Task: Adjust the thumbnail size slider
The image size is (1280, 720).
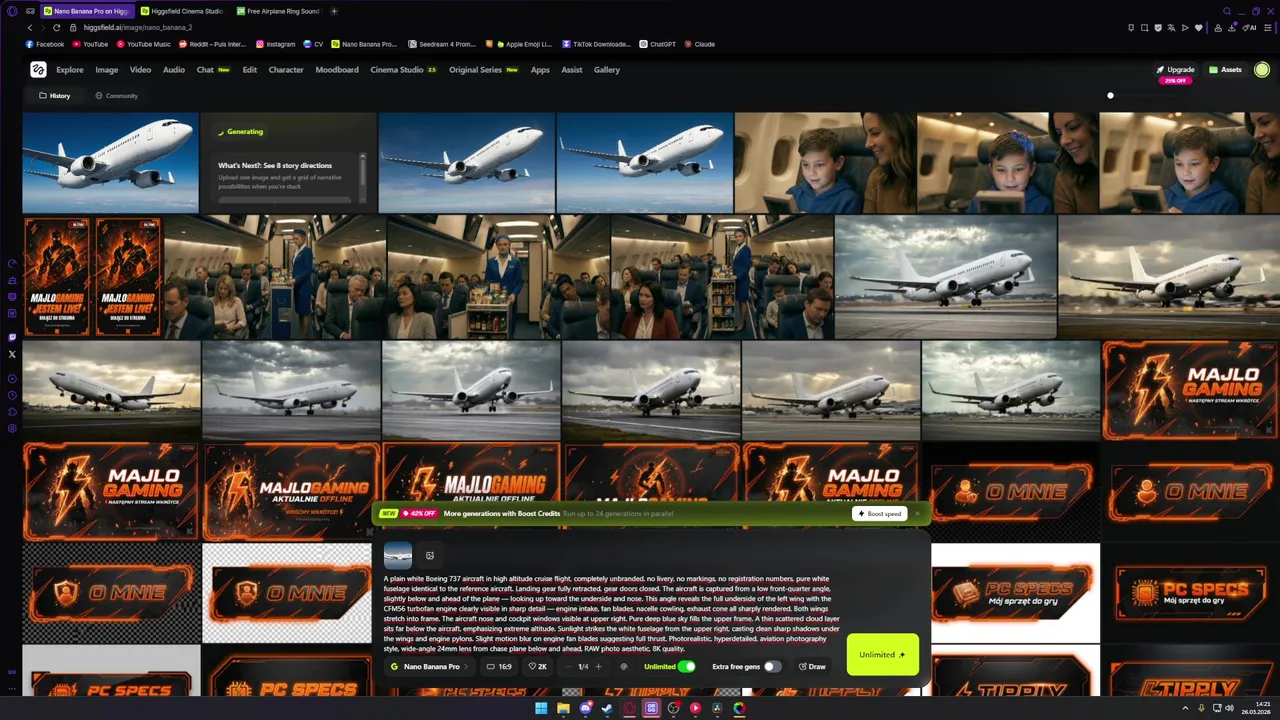Action: coord(1110,96)
